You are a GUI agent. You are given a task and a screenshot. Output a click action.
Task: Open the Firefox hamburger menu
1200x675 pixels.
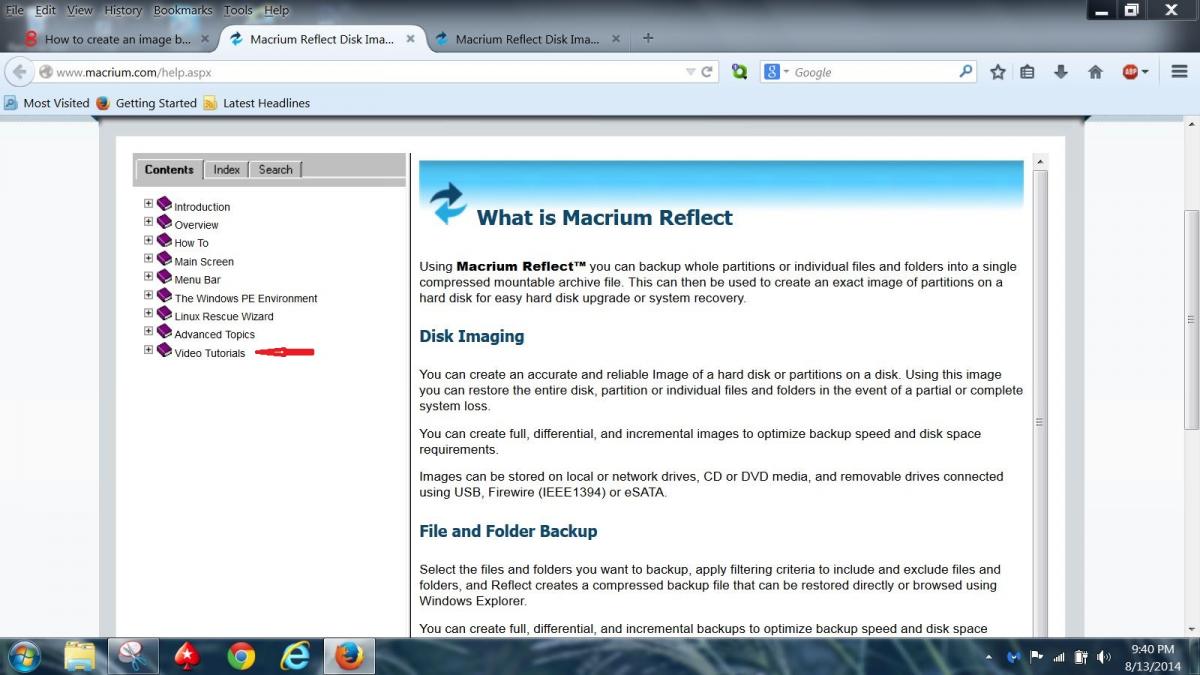1178,72
